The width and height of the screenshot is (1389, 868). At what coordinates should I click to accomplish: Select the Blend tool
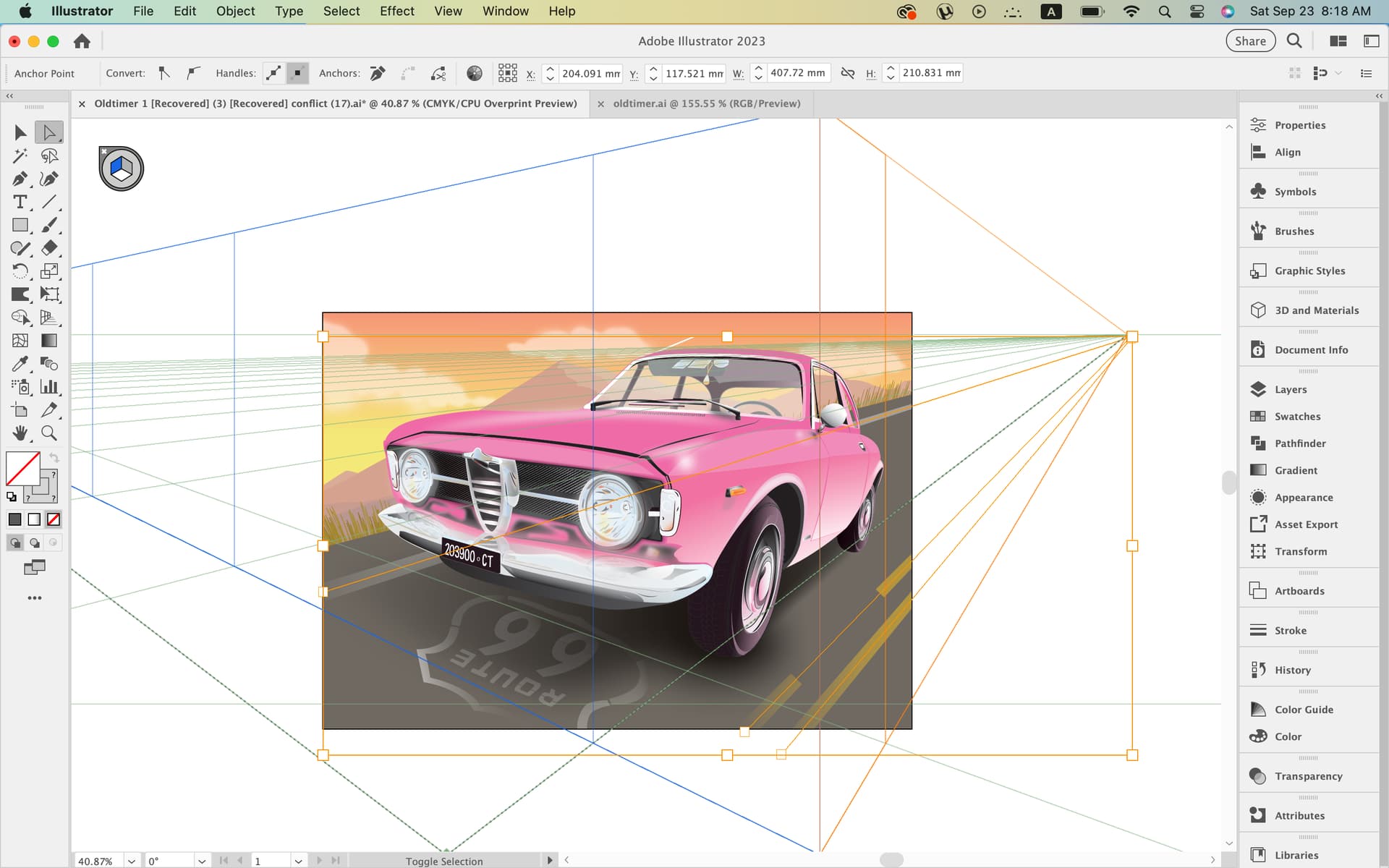coord(49,364)
